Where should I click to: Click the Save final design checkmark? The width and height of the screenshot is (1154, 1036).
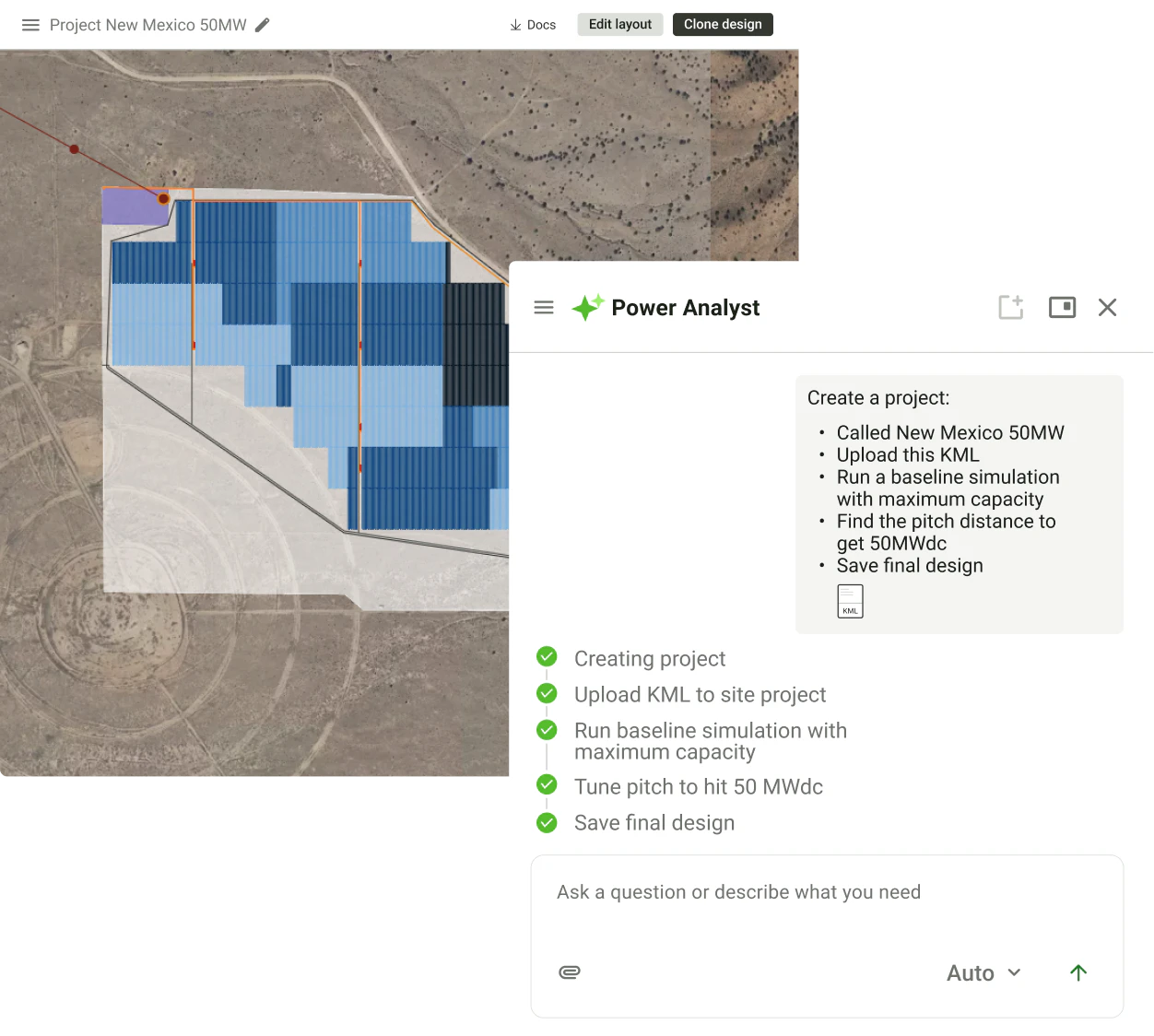[547, 822]
